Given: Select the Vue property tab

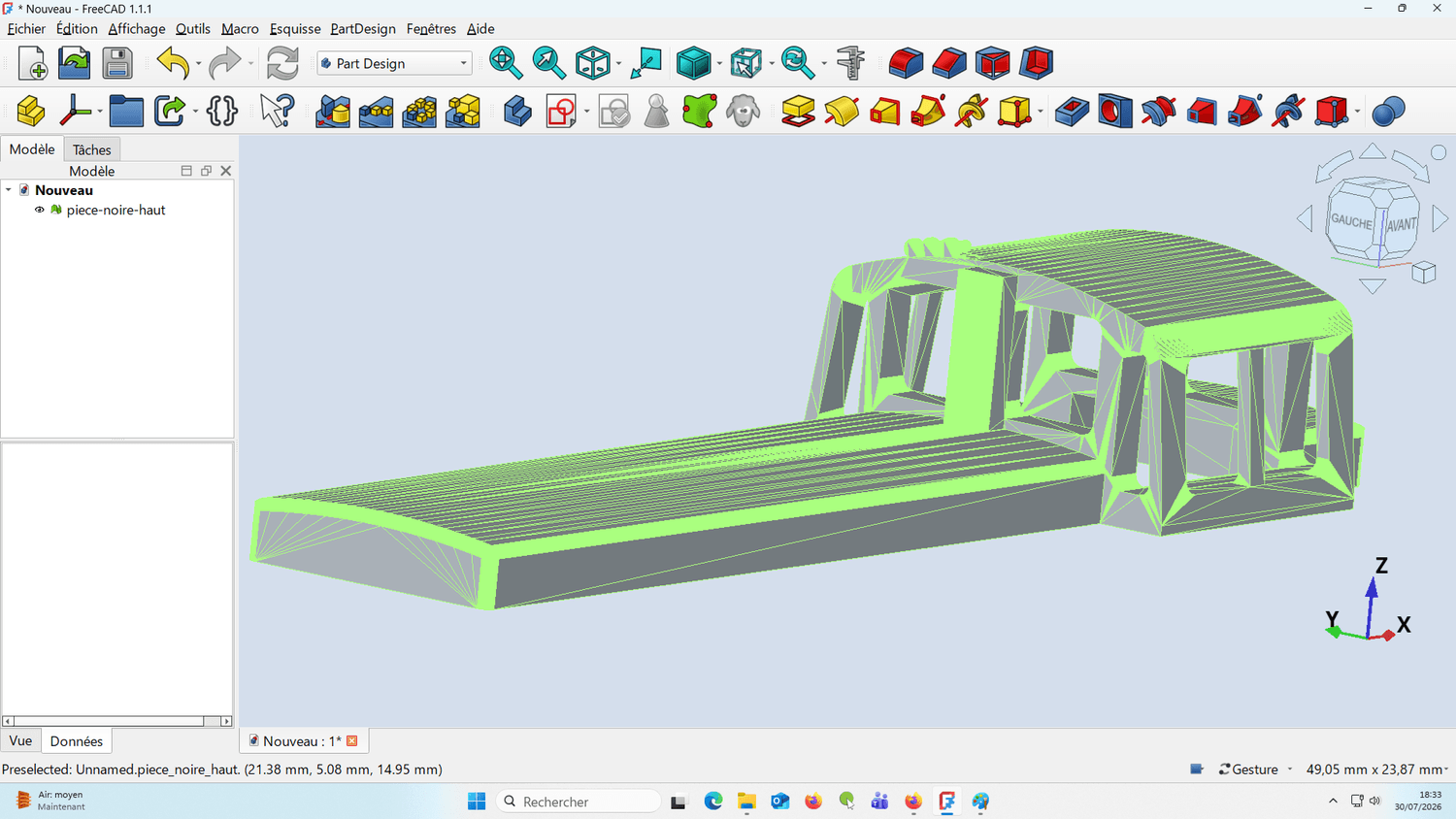Looking at the screenshot, I should 20,740.
